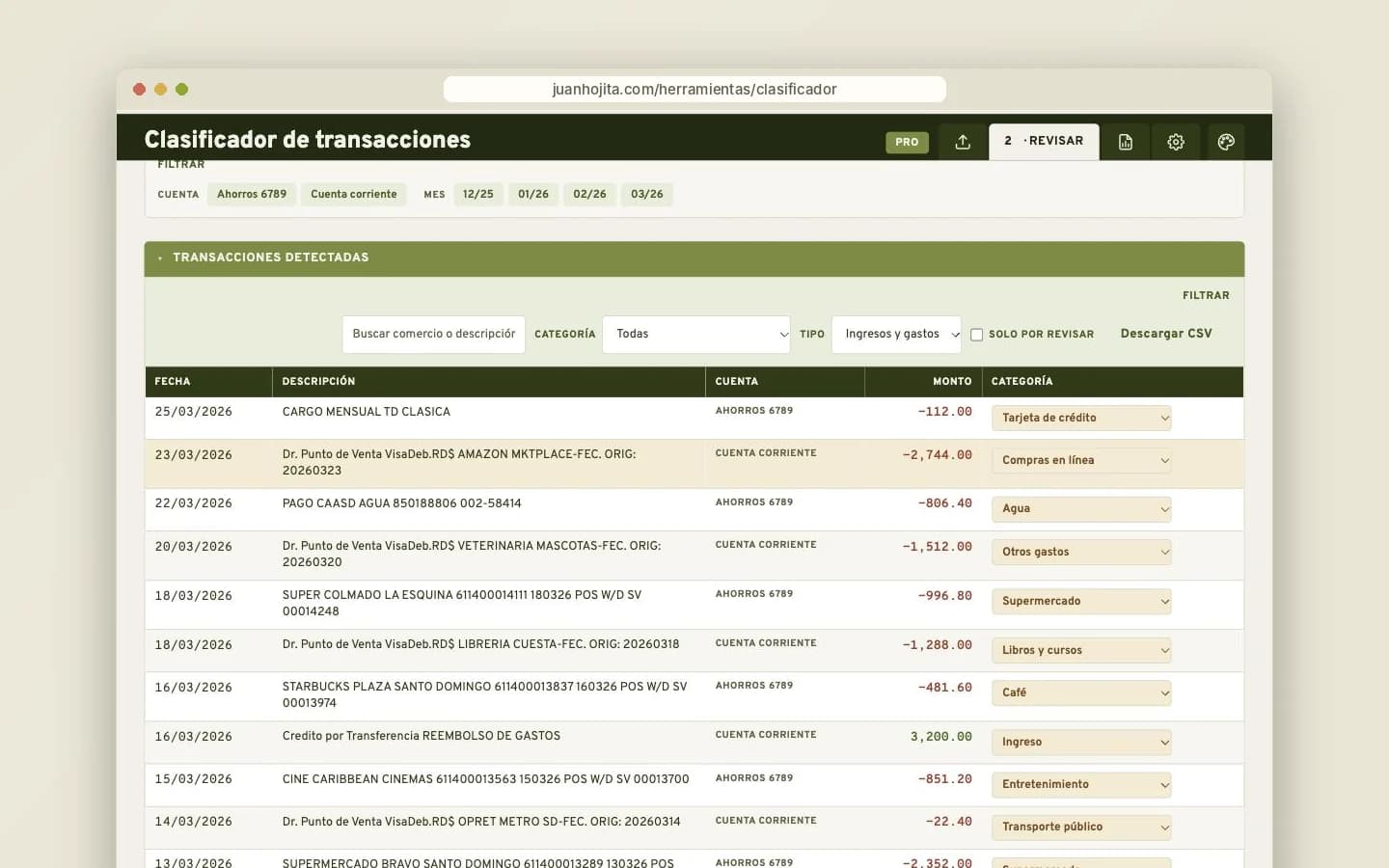Open the Supermercado dropdown for Super Colmado

[x=1081, y=601]
